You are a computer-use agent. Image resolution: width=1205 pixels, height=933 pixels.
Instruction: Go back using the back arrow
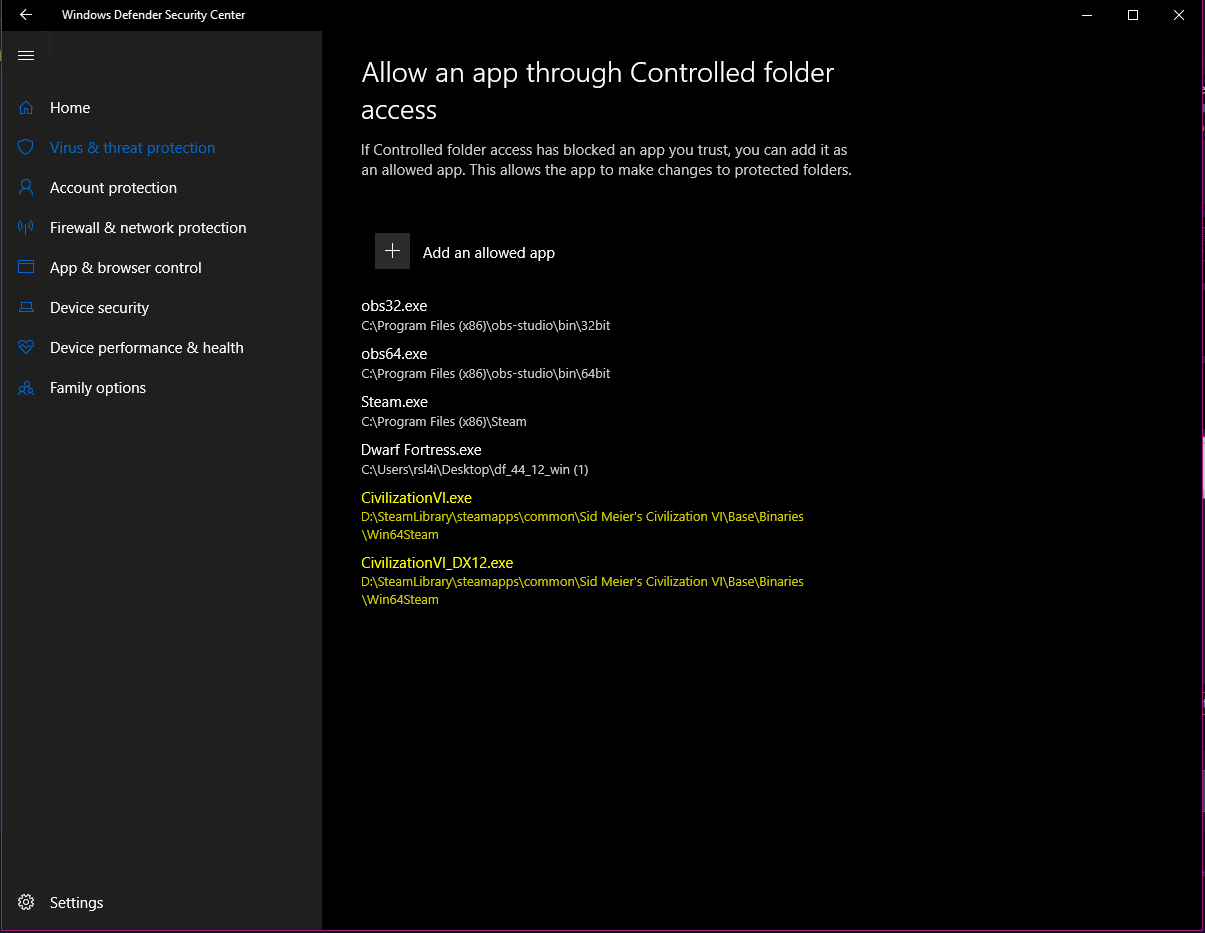tap(26, 15)
